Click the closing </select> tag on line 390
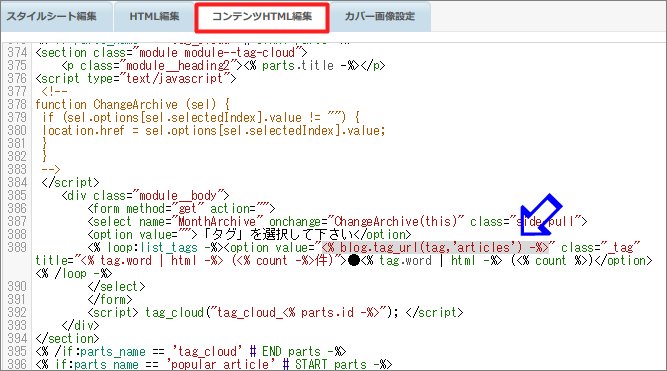The width and height of the screenshot is (667, 371). [117, 286]
